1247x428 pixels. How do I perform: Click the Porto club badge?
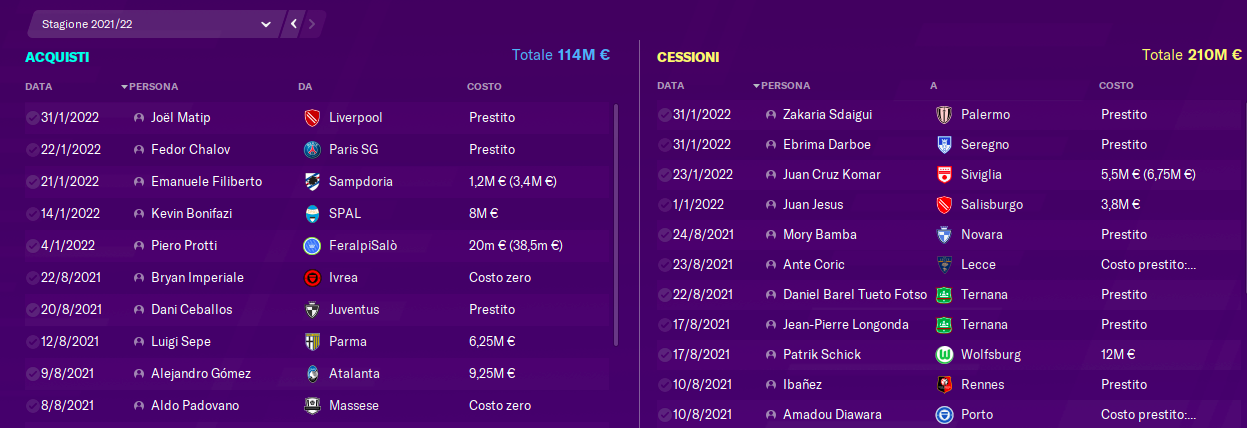click(x=943, y=415)
